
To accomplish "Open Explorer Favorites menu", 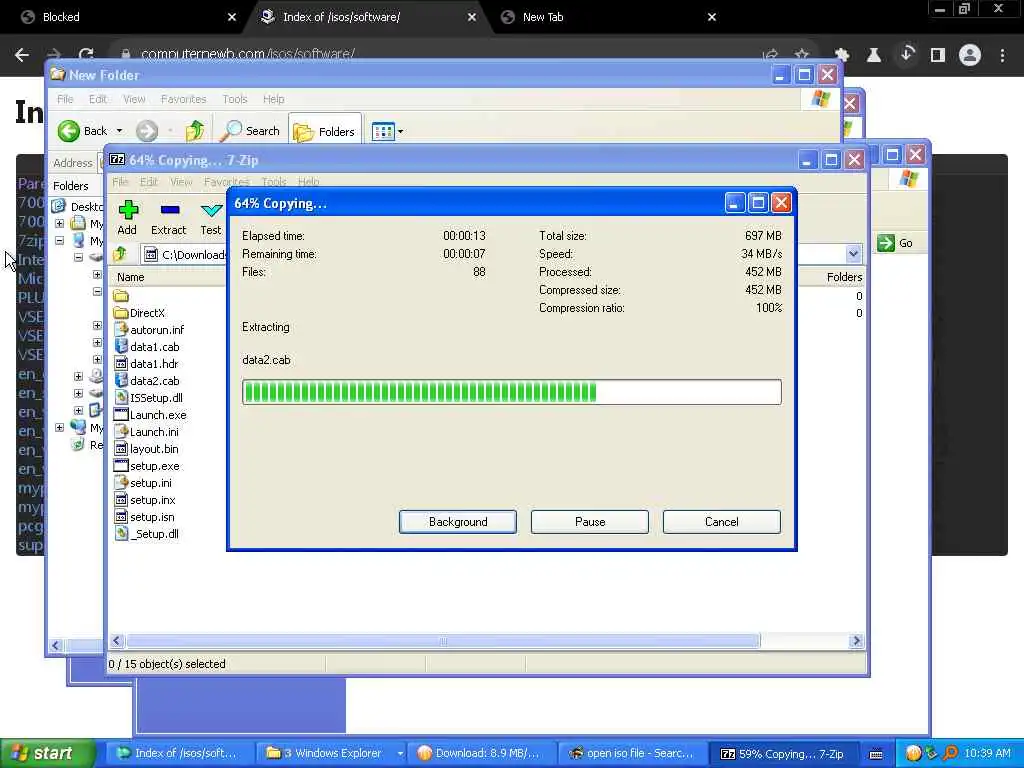I will 184,99.
